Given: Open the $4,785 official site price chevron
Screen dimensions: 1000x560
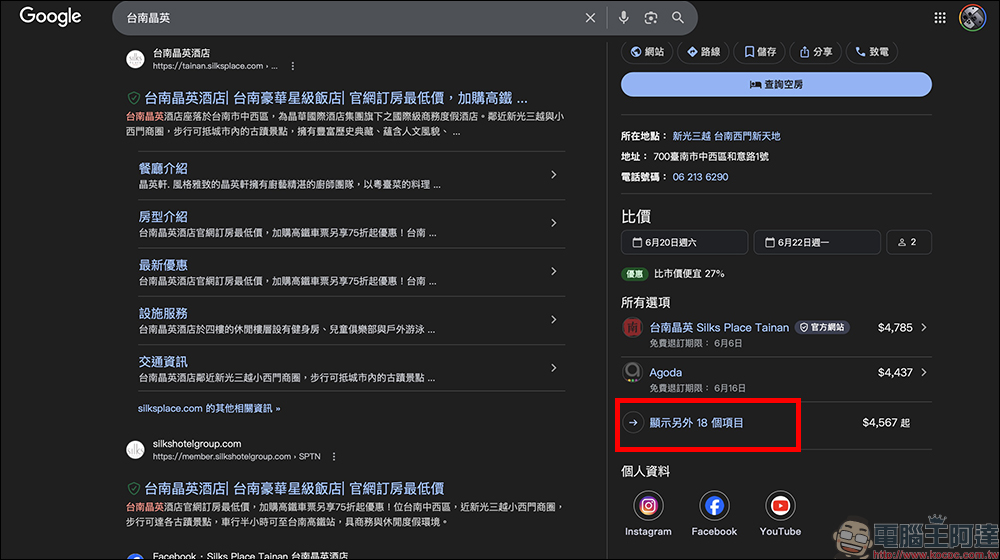Looking at the screenshot, I should [924, 327].
